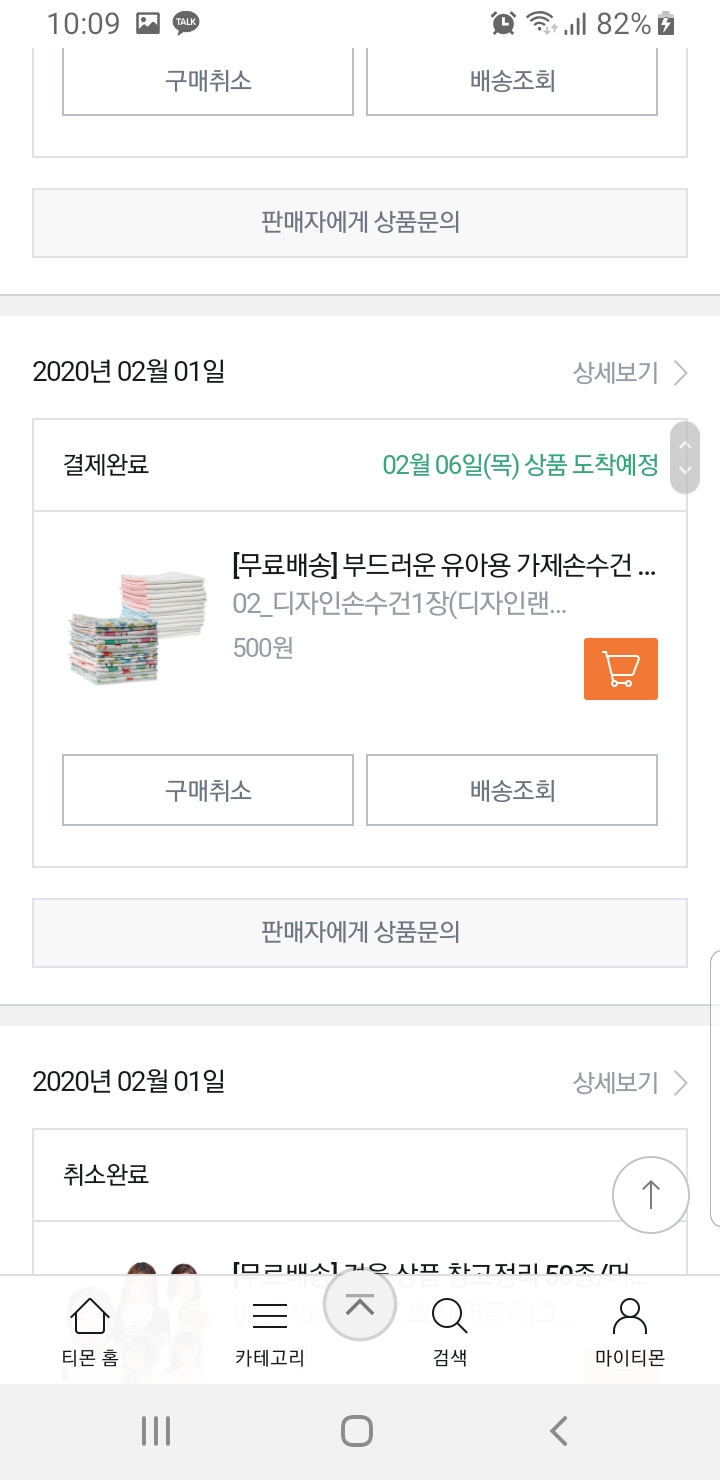
Task: Open 상세보기 for the gauze handkerchief order
Action: point(630,373)
